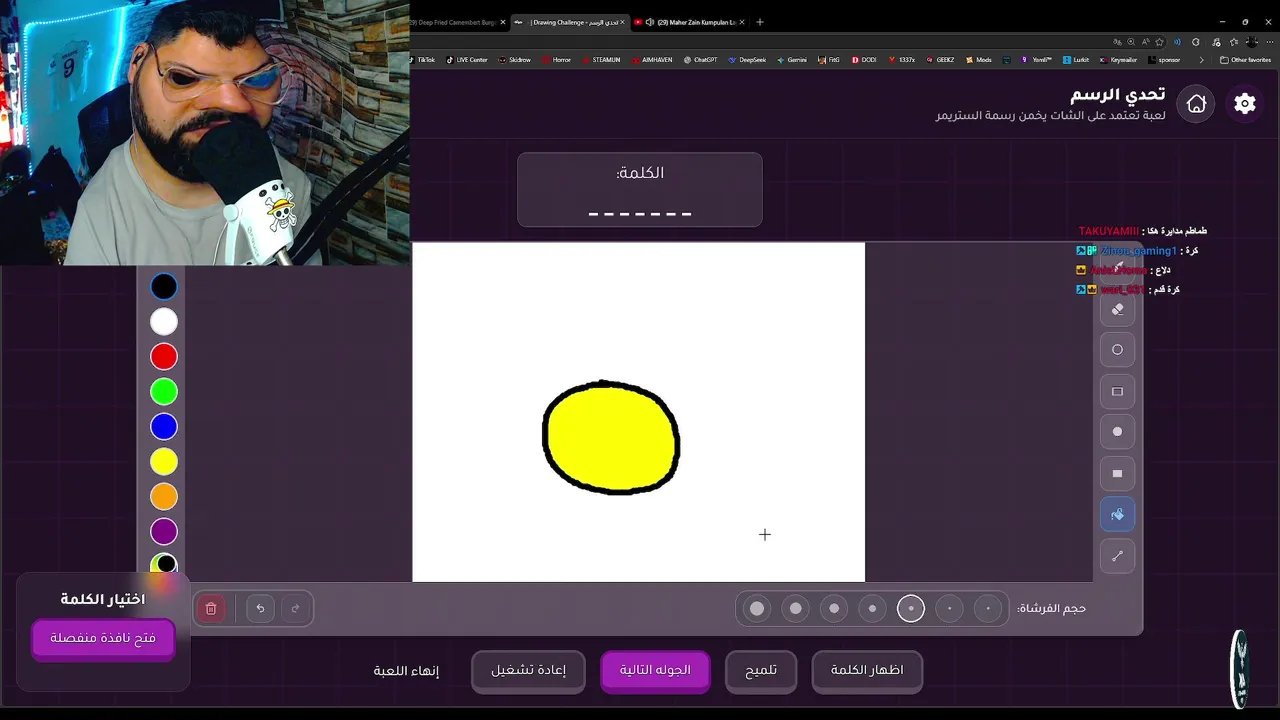The width and height of the screenshot is (1280, 720).
Task: Click فتح نافذة منفصلة open separate window
Action: coord(103,638)
